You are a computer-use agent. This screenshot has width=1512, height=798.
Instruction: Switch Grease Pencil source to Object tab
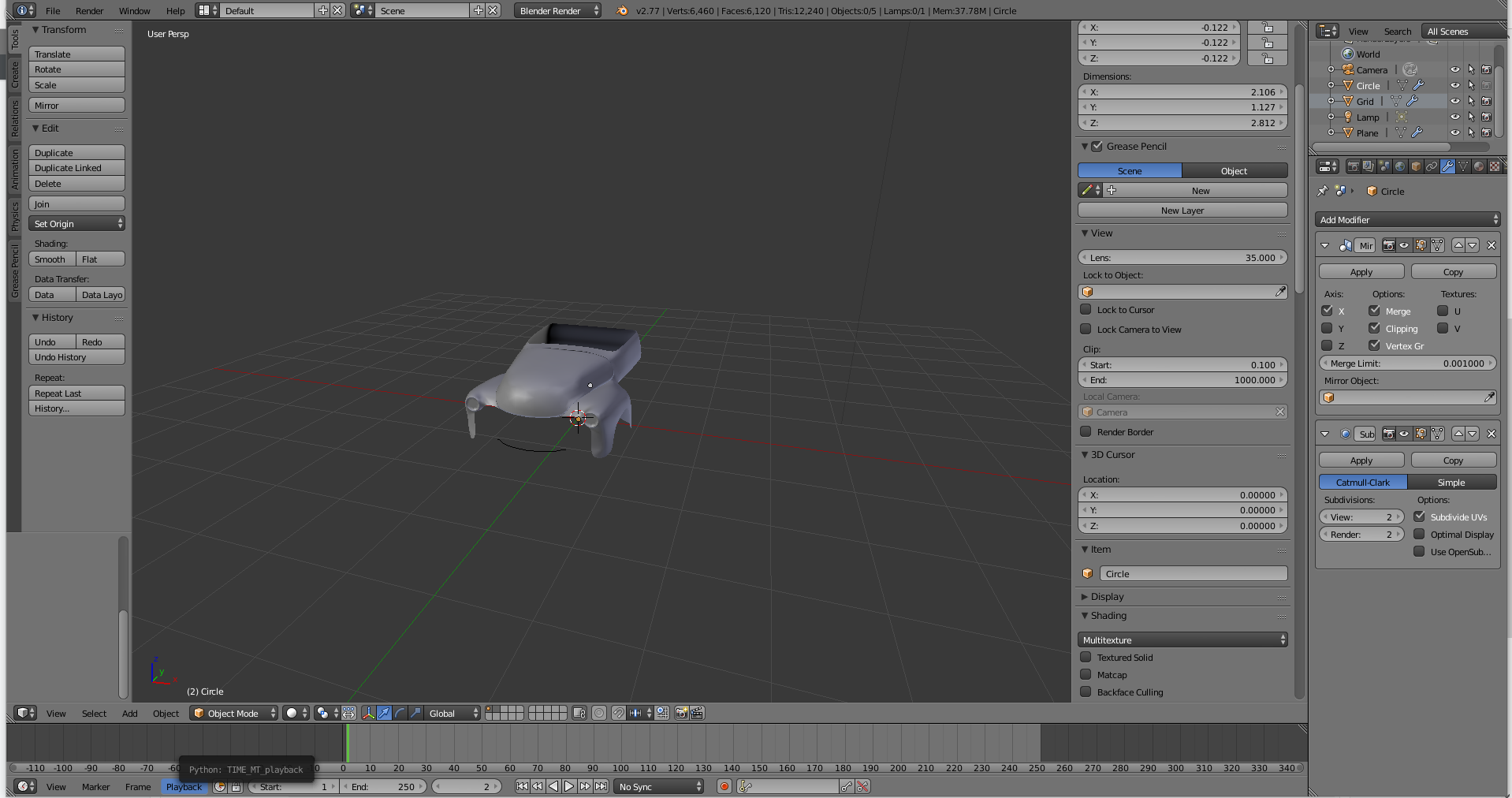(1235, 170)
